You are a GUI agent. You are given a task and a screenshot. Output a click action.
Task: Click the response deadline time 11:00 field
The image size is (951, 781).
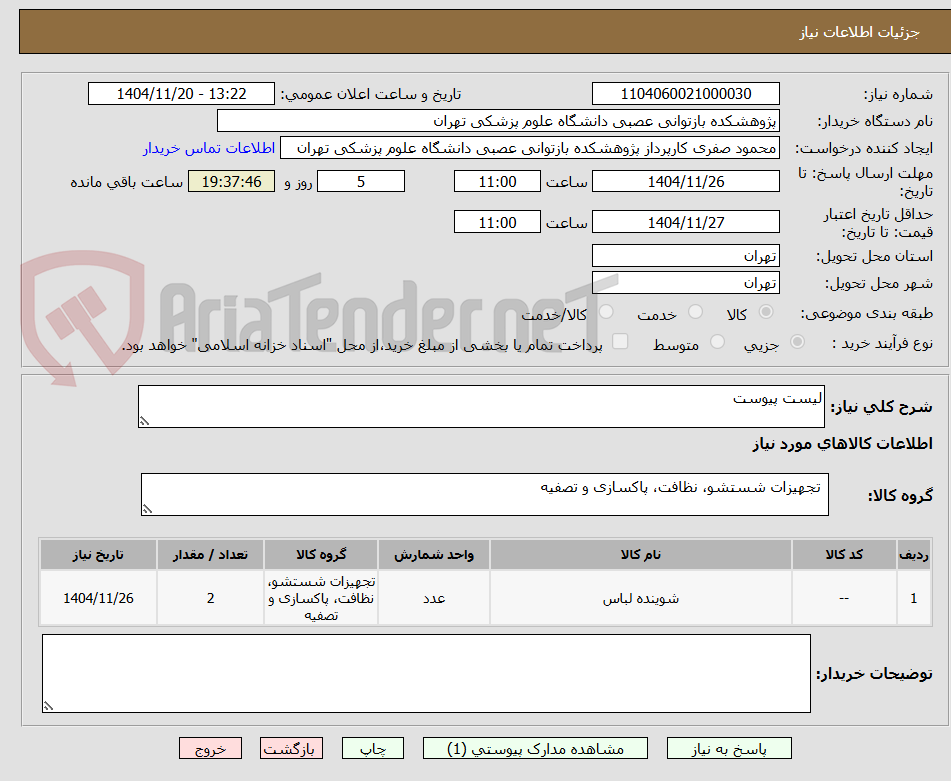pyautogui.click(x=497, y=181)
